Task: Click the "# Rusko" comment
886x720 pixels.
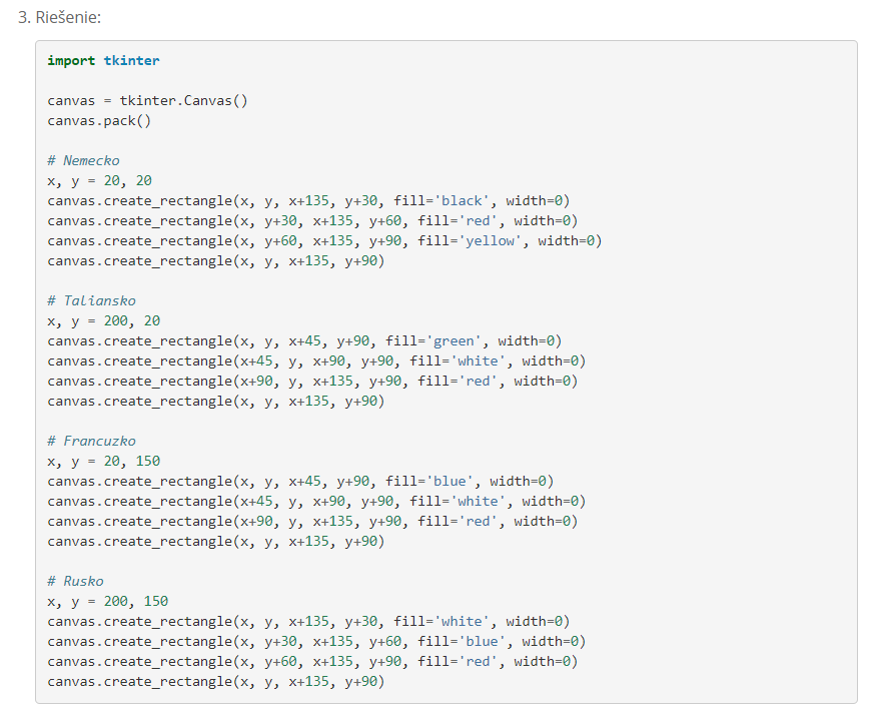Action: [75, 581]
